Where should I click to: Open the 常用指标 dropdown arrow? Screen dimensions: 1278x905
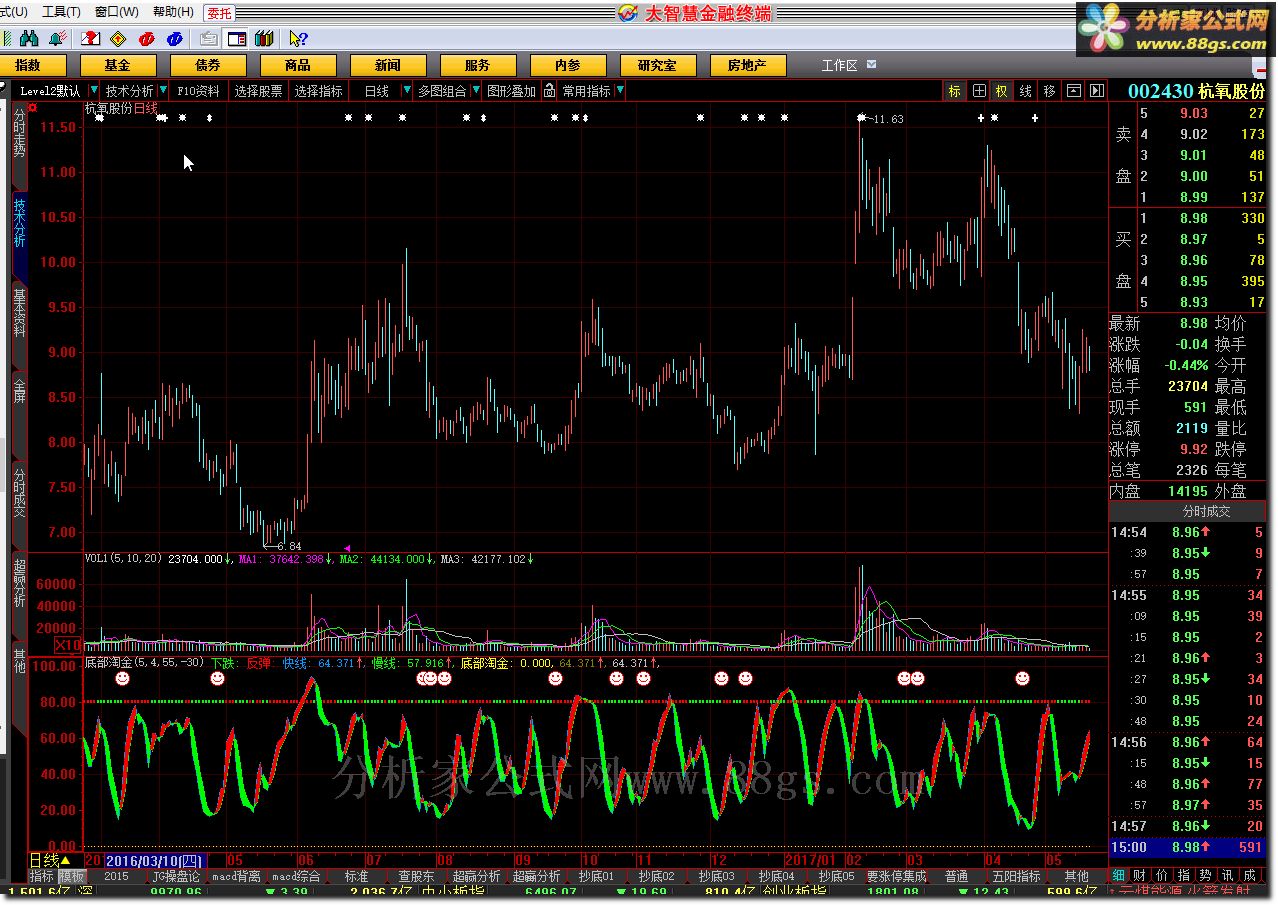click(x=620, y=91)
